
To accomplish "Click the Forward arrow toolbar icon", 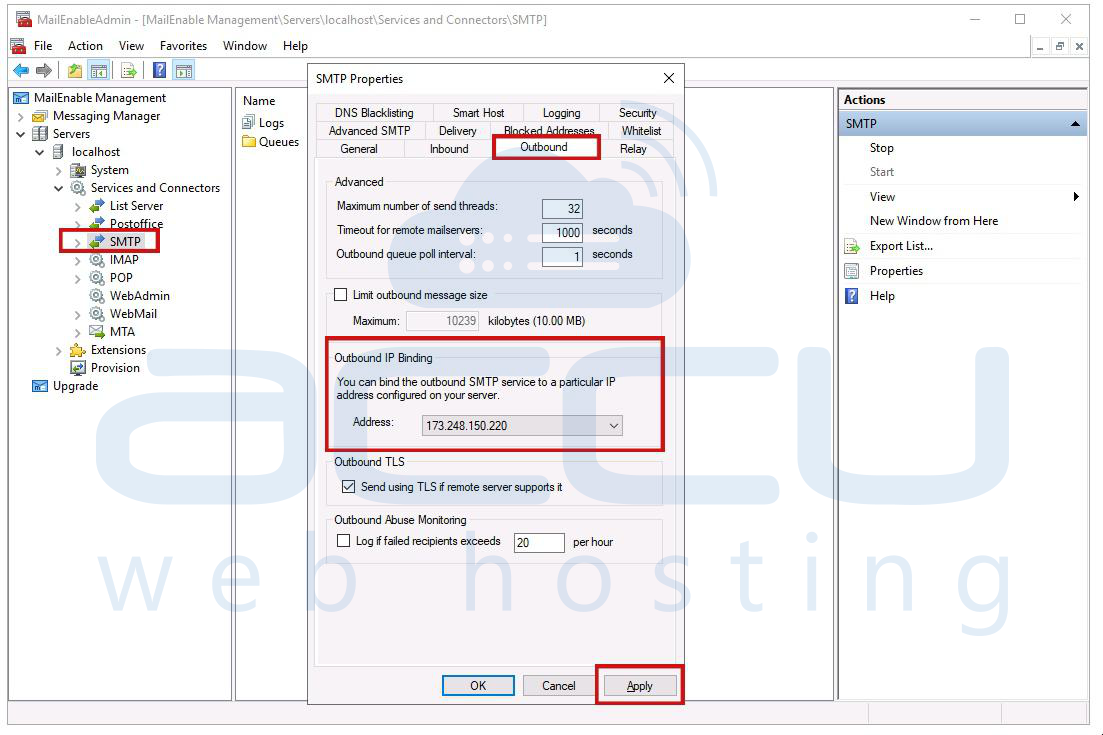I will [x=44, y=70].
